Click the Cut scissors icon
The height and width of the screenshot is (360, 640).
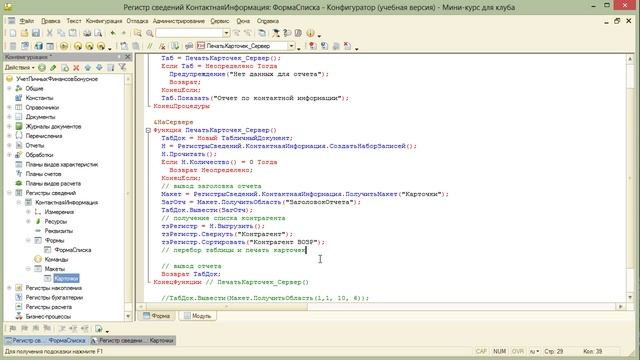pyautogui.click(x=49, y=33)
